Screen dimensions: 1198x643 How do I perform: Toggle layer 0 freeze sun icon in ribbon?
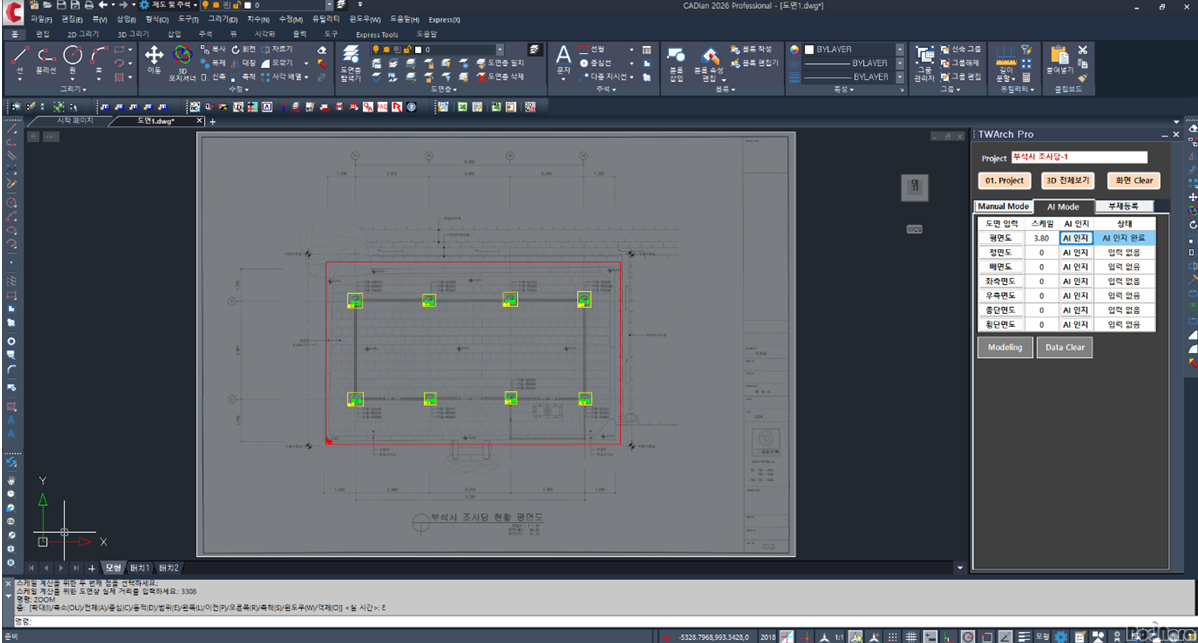click(x=386, y=49)
